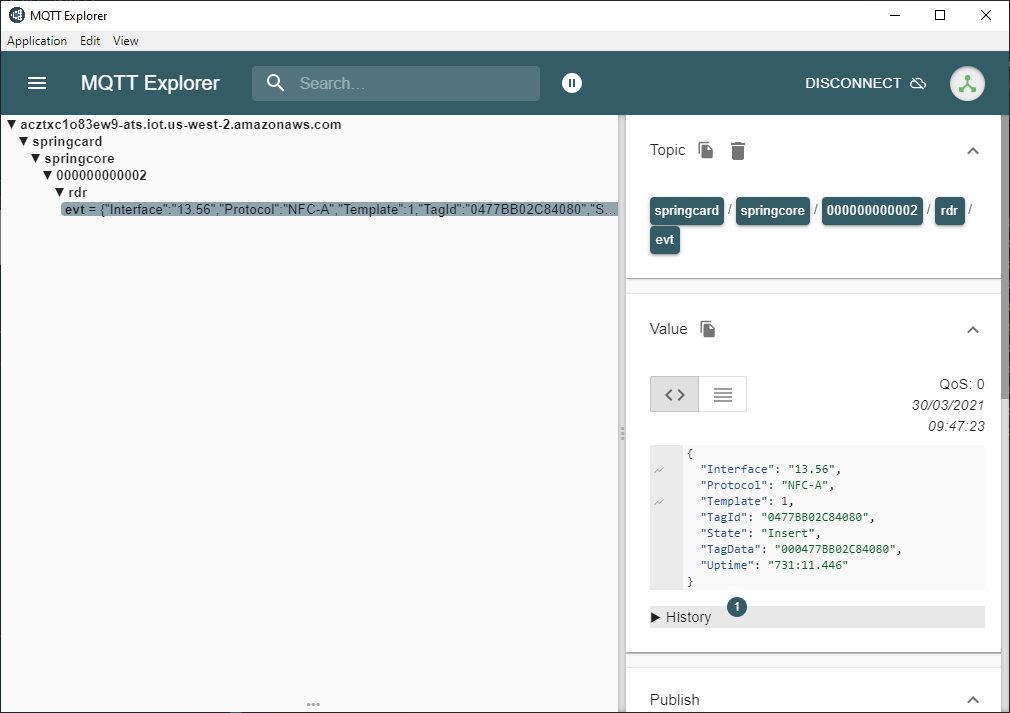Switch value view to JSON formatted mode
This screenshot has width=1010, height=713.
coord(674,394)
